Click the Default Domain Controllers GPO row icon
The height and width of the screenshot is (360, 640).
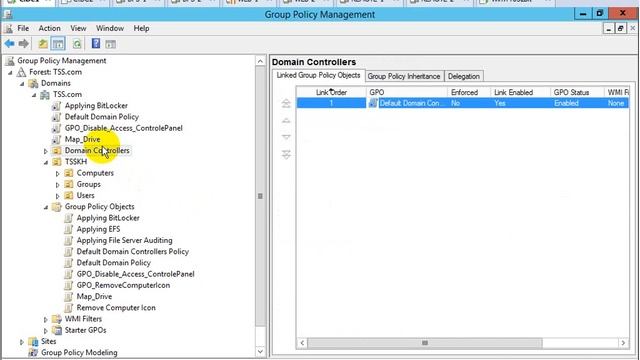(373, 103)
